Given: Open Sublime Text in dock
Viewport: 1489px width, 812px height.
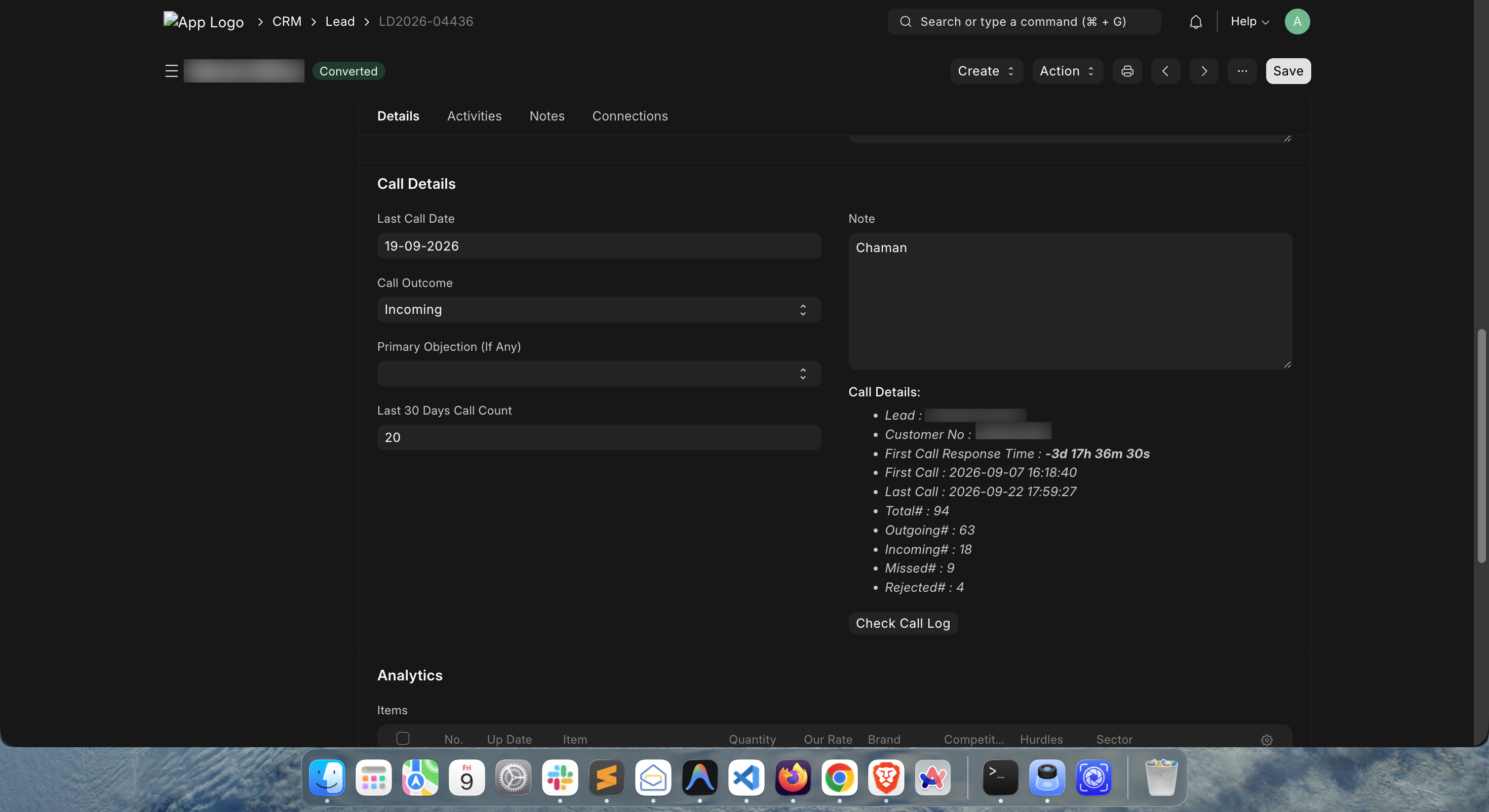Looking at the screenshot, I should click(x=606, y=778).
